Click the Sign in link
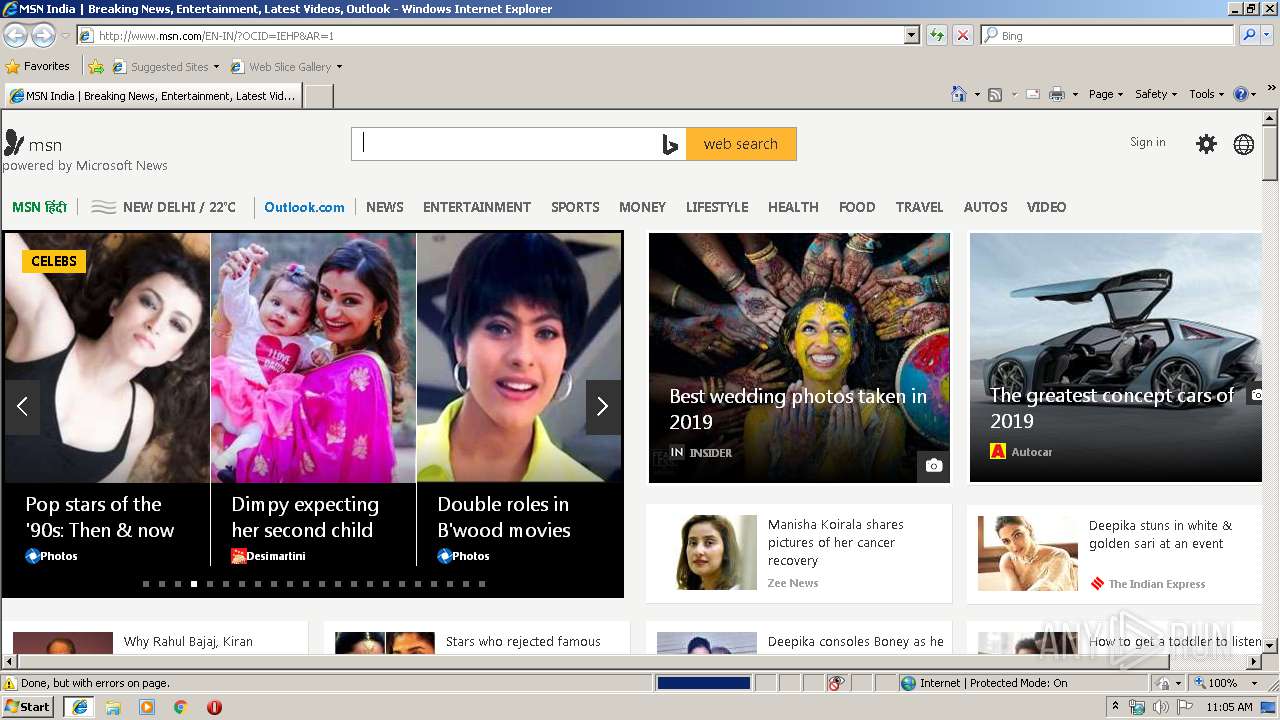This screenshot has width=1280, height=720. pos(1148,142)
